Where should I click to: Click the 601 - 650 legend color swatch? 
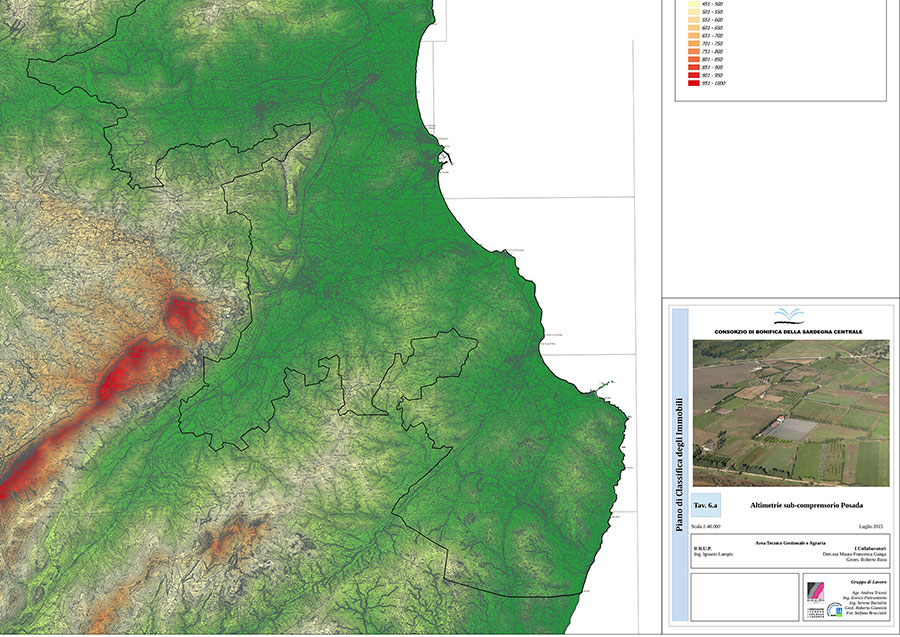693,28
